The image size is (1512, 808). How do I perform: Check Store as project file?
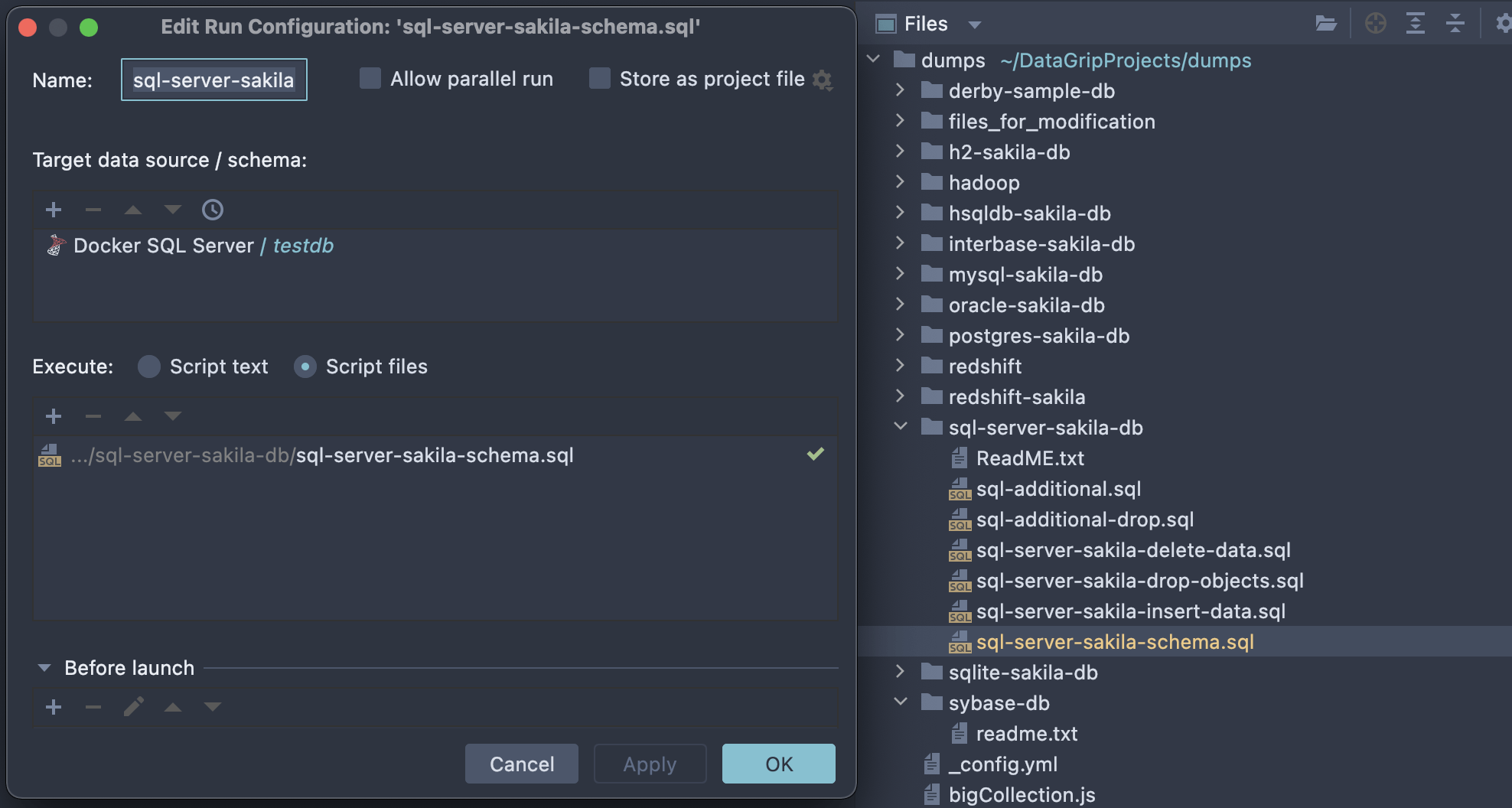click(600, 79)
